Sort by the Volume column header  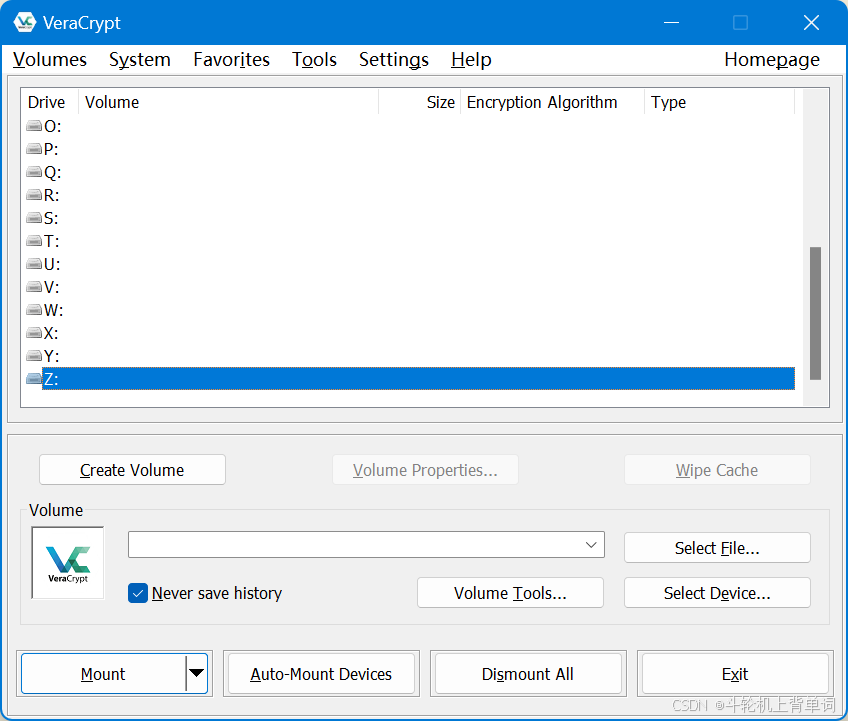(x=228, y=102)
